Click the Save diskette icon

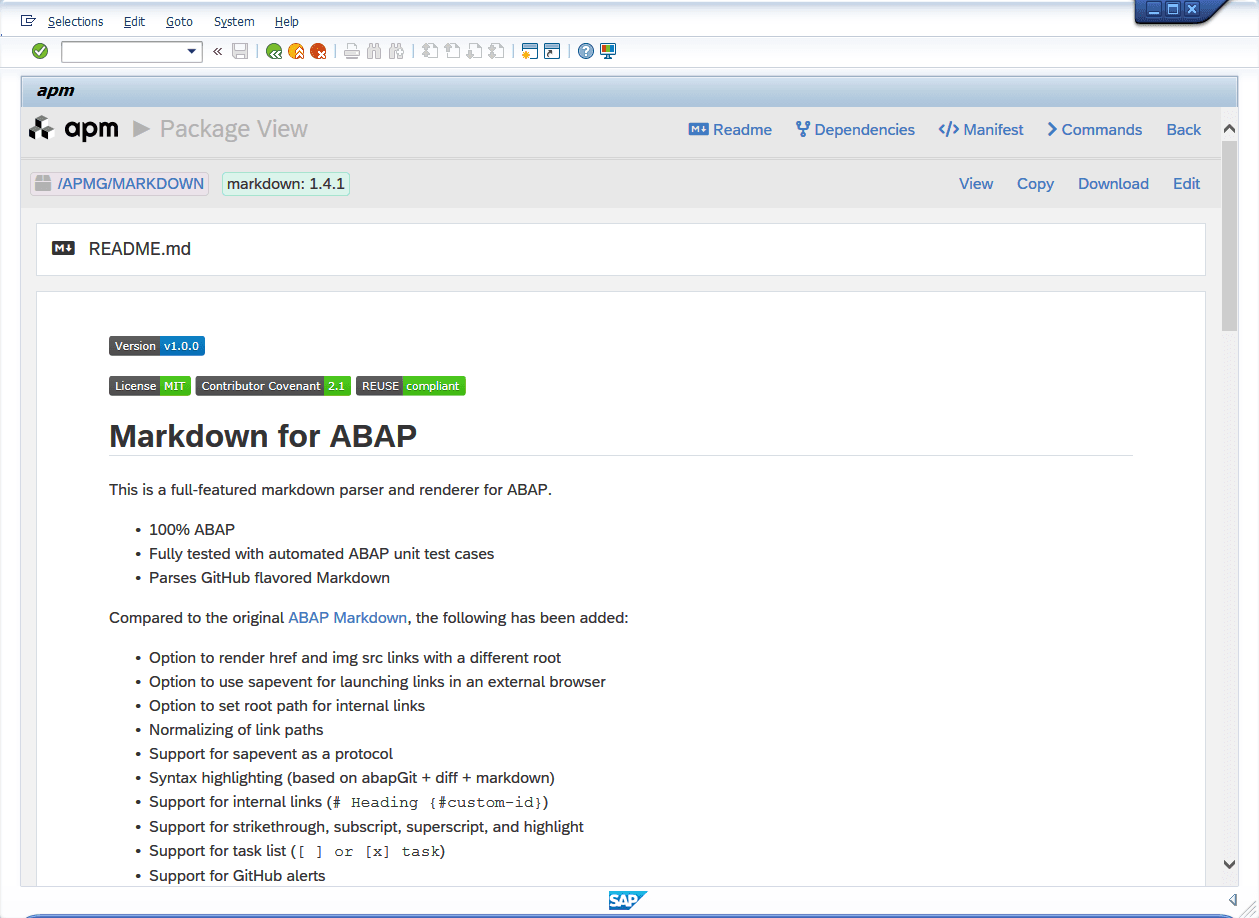pyautogui.click(x=240, y=51)
